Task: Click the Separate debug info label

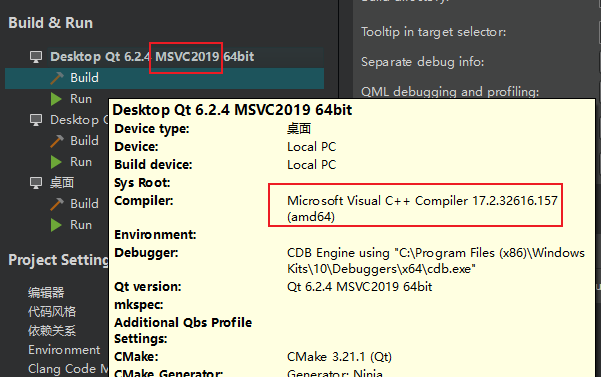Action: [422, 62]
